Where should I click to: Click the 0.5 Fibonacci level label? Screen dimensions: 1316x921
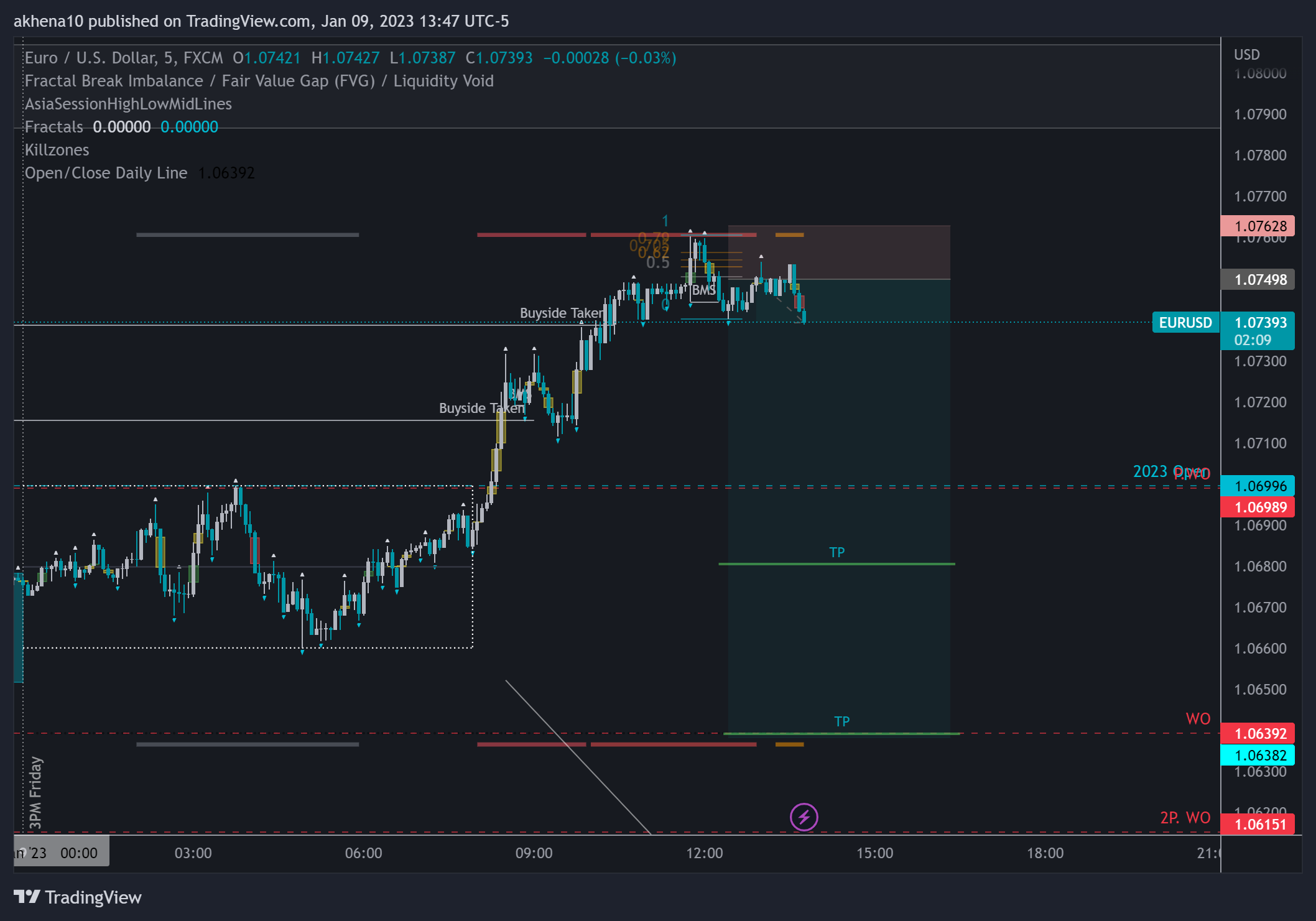657,263
